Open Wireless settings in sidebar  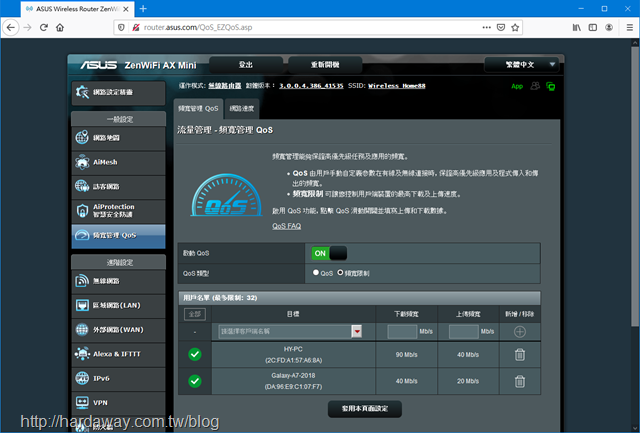point(118,281)
